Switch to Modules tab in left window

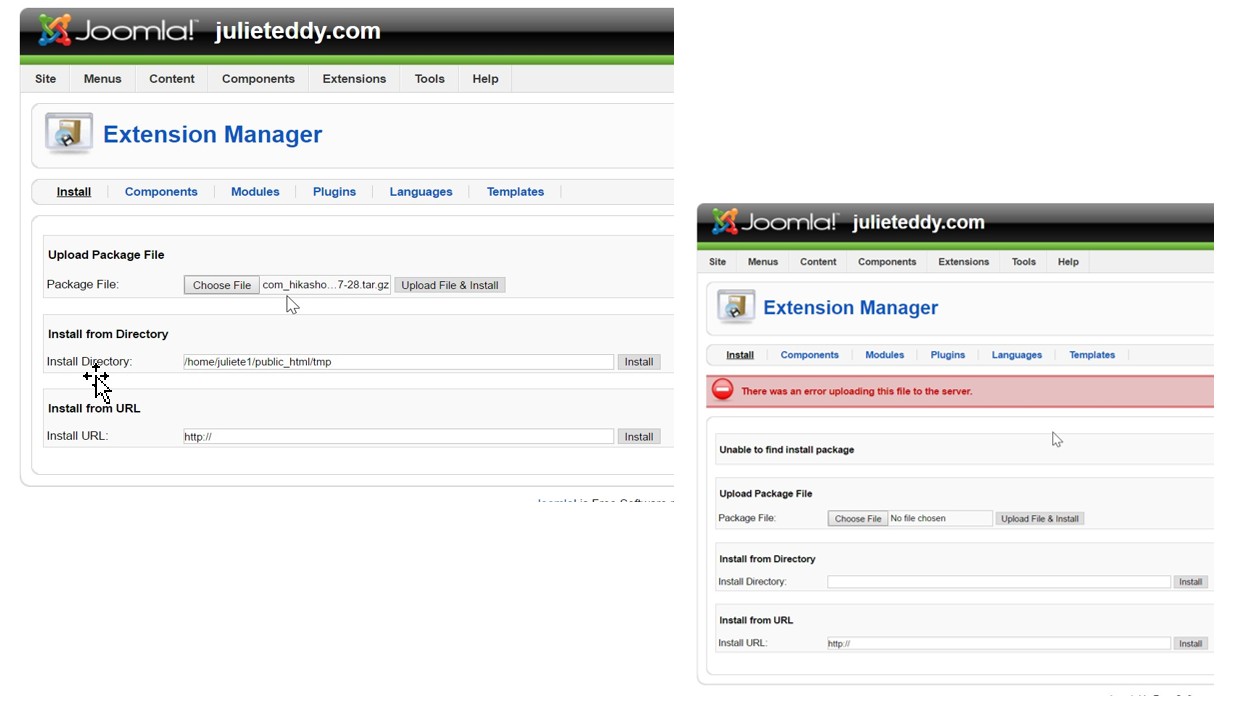tap(255, 192)
